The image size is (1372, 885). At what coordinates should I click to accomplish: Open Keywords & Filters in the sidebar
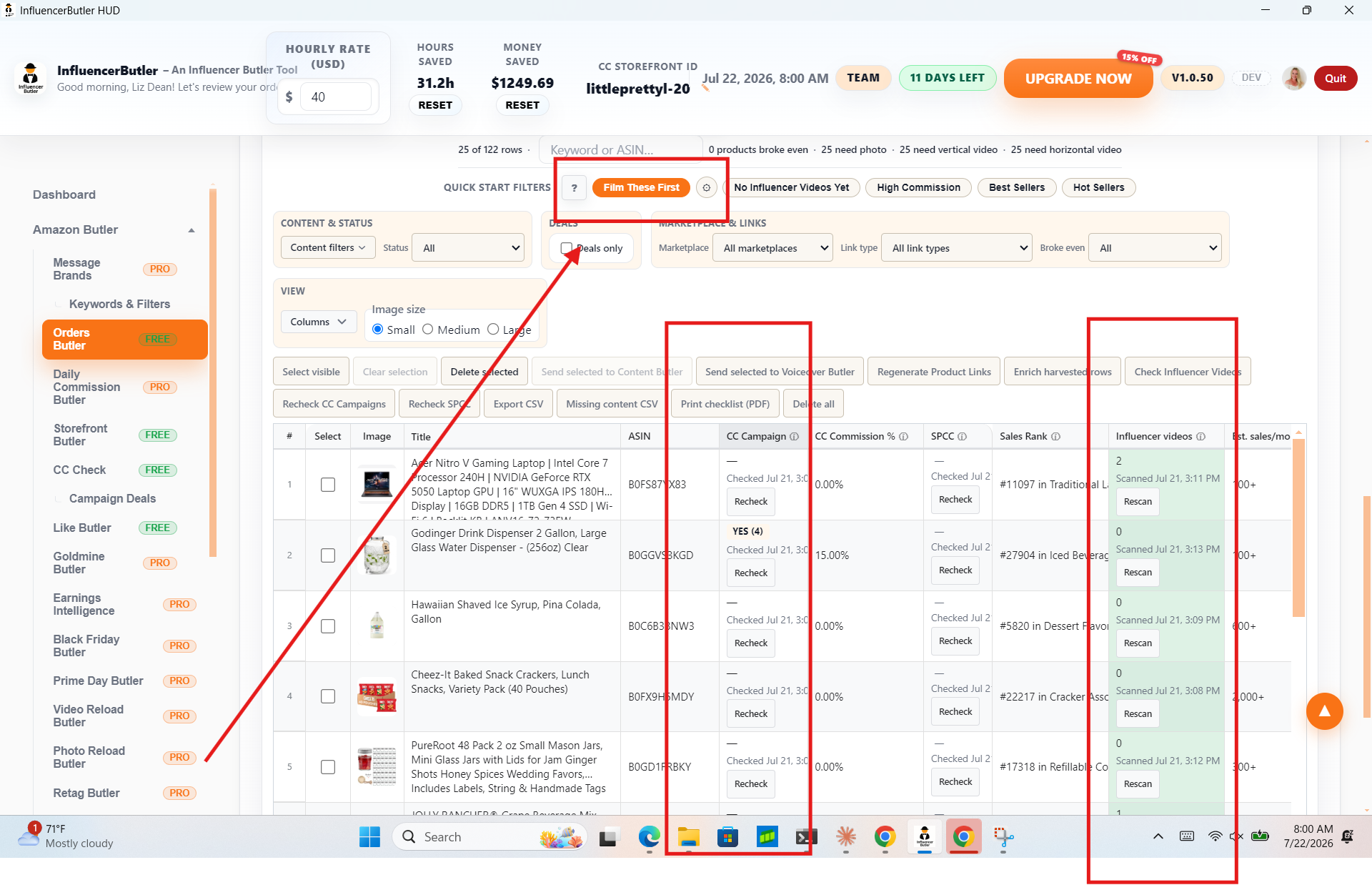(x=119, y=304)
